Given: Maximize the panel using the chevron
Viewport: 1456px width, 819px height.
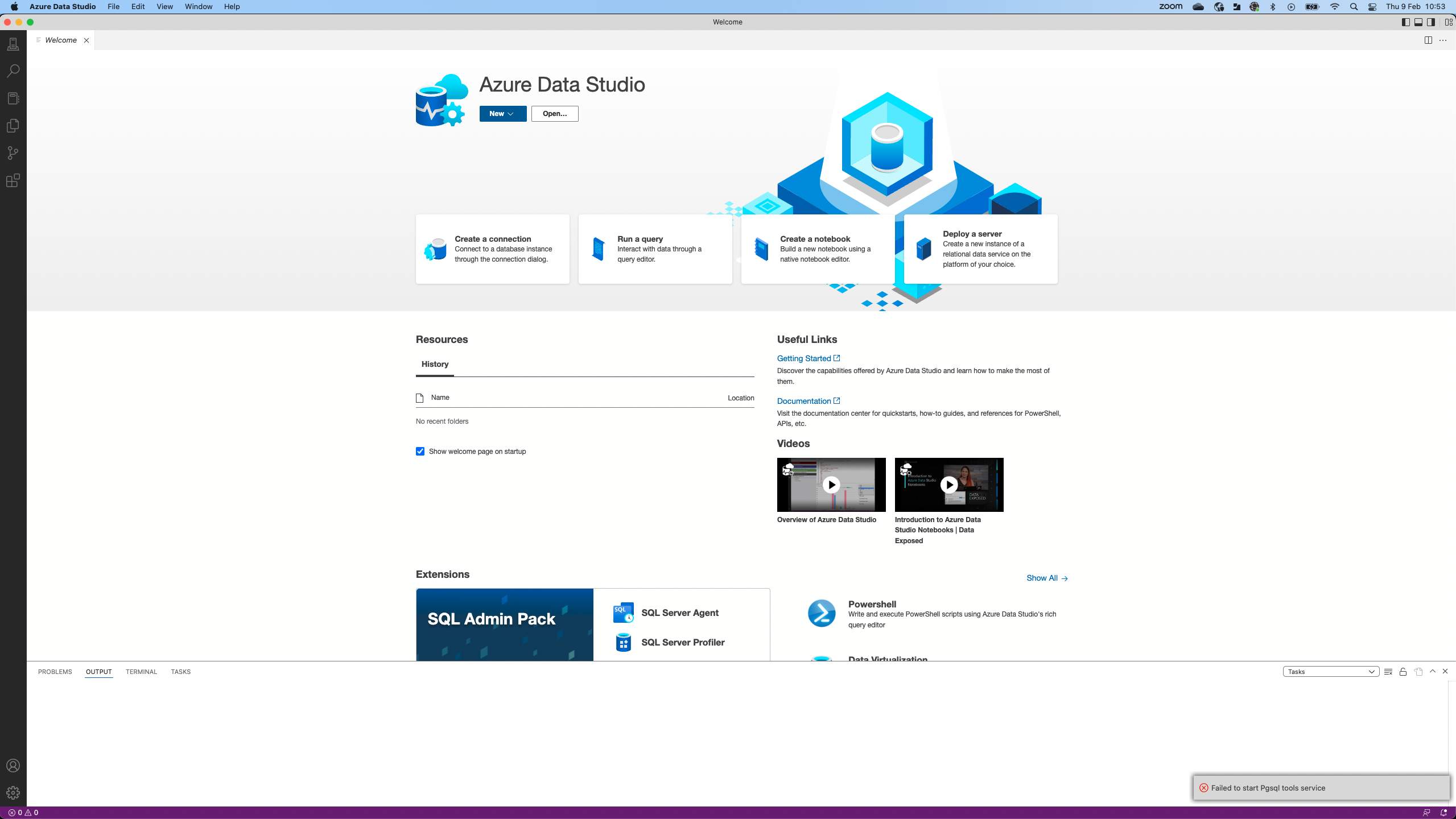Looking at the screenshot, I should coord(1433,672).
